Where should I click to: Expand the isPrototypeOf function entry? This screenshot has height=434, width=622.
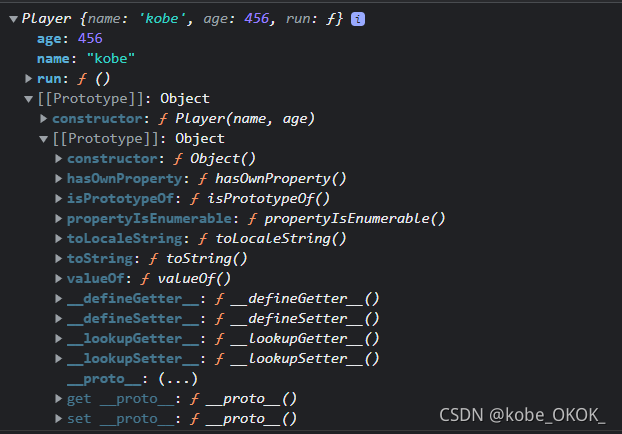(x=59, y=198)
